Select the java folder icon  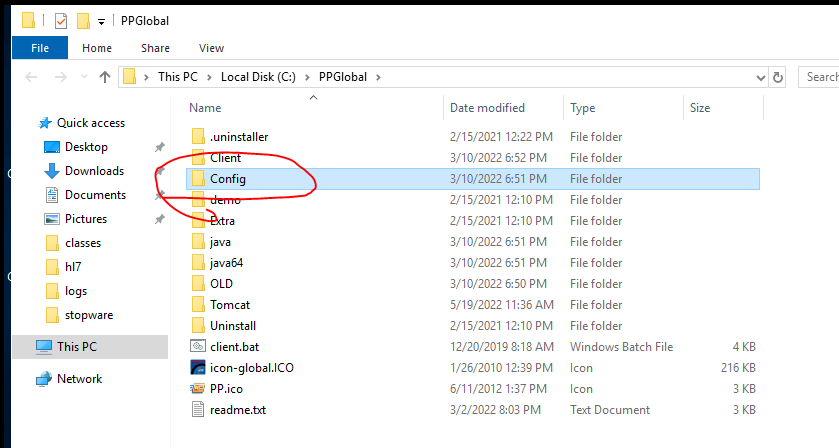coord(198,242)
